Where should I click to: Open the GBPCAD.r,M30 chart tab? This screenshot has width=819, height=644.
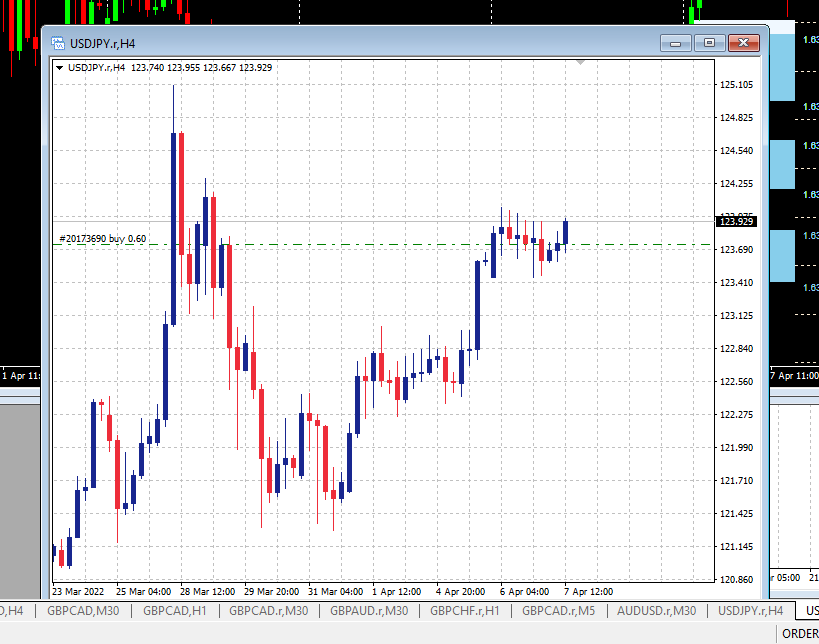(x=268, y=611)
